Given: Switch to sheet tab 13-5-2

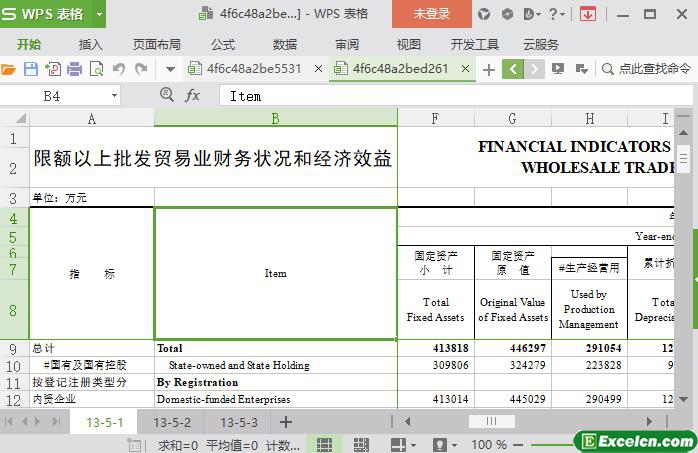Looking at the screenshot, I should tap(172, 422).
